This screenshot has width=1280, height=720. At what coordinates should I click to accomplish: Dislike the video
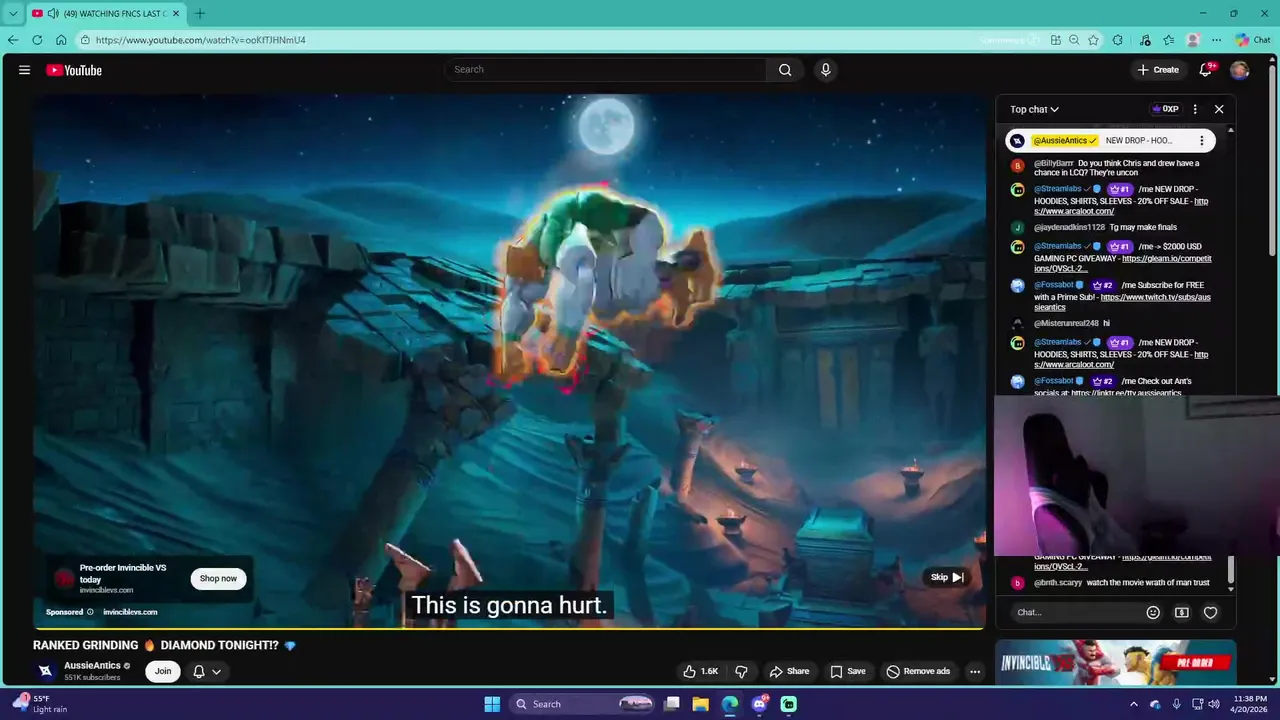click(x=741, y=671)
